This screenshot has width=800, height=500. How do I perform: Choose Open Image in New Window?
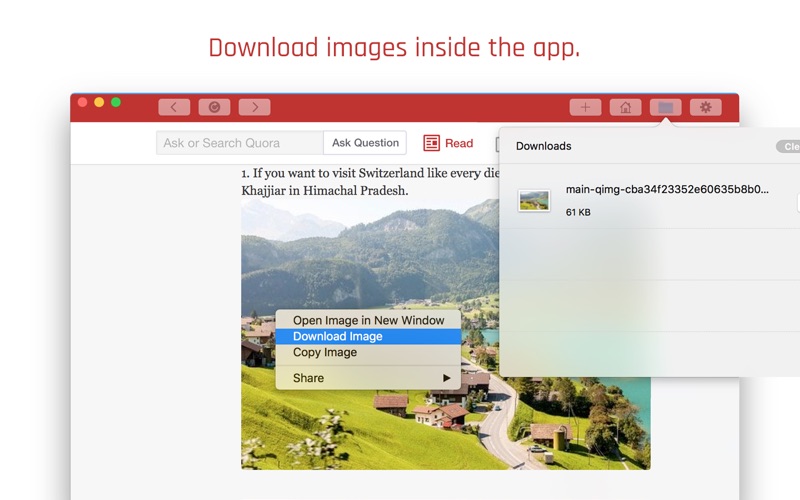pyautogui.click(x=368, y=320)
